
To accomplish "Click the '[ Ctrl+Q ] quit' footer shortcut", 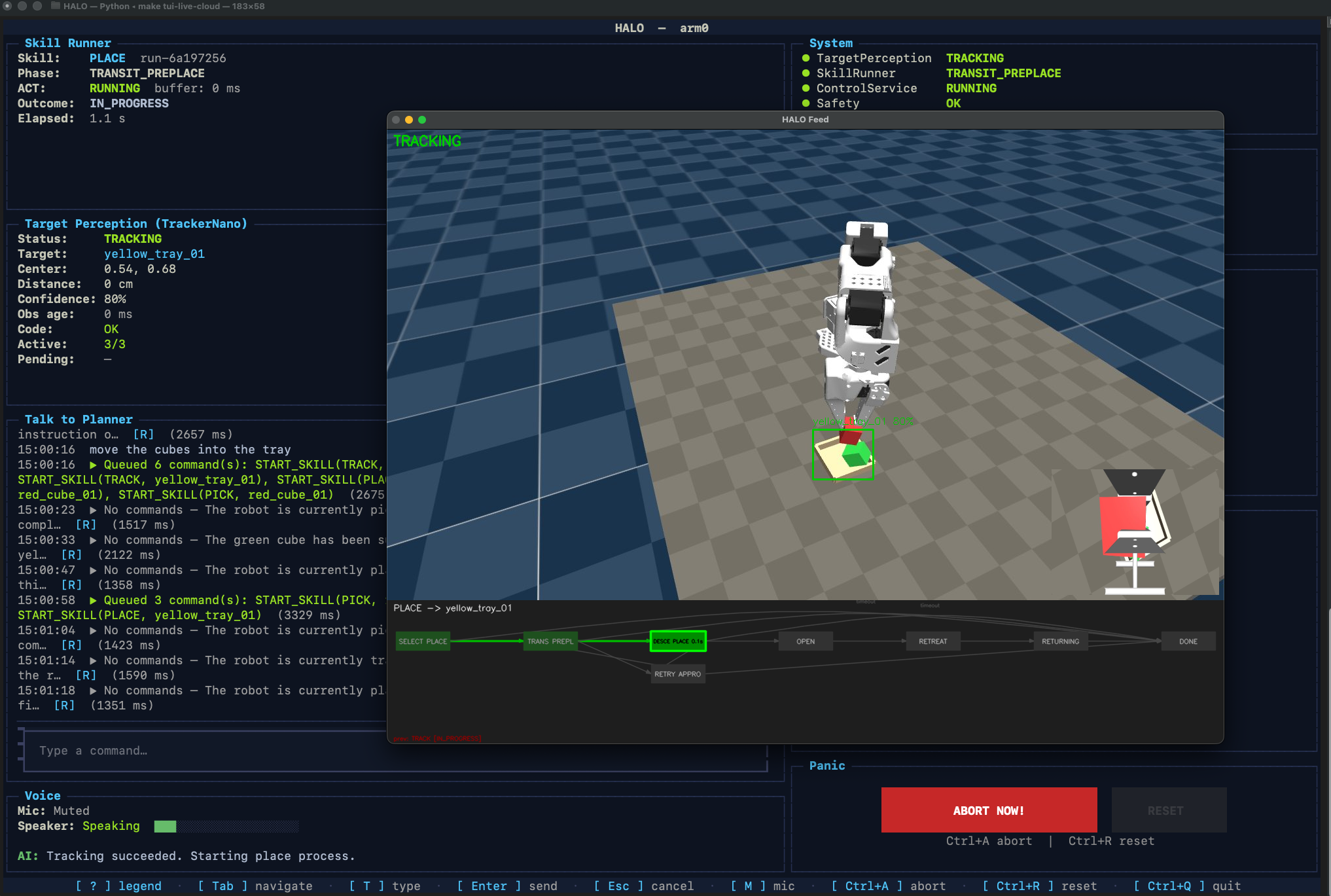I will pos(1186,886).
